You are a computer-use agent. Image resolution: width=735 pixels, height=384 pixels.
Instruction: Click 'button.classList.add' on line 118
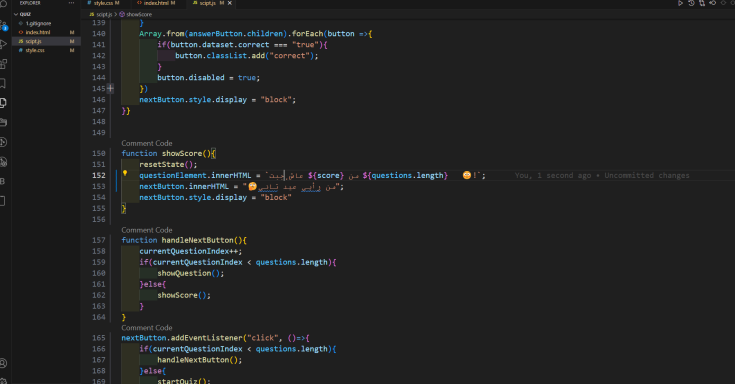pyautogui.click(x=220, y=56)
